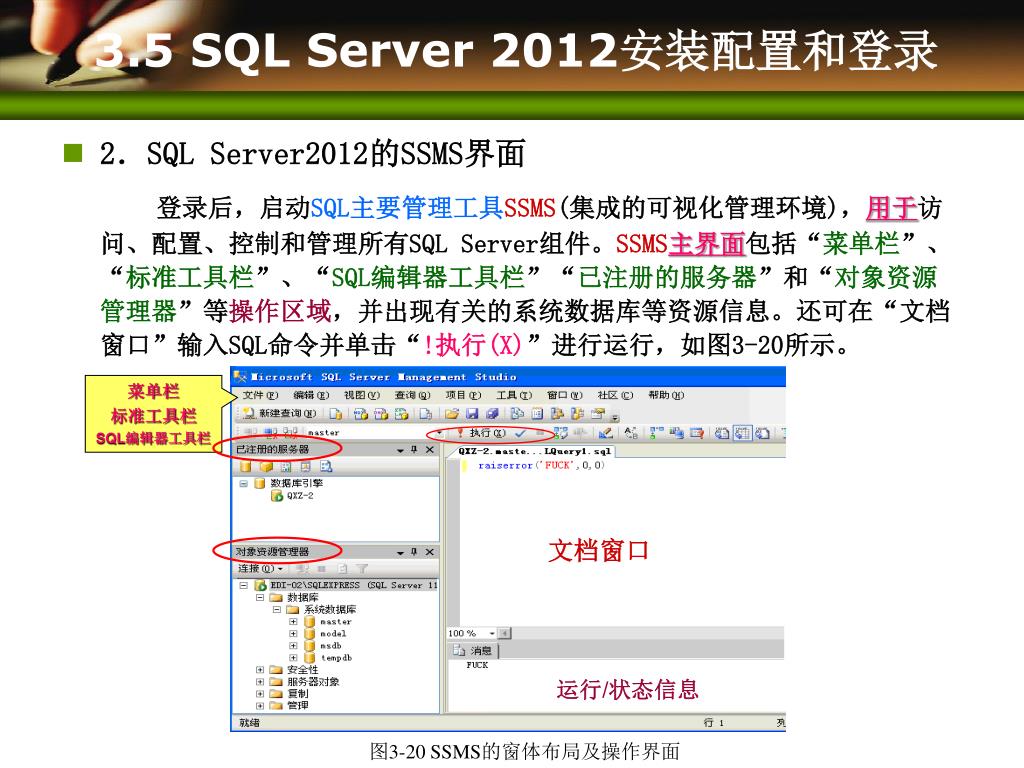Click the 执行(X) execute button
The height and width of the screenshot is (768, 1024).
481,432
